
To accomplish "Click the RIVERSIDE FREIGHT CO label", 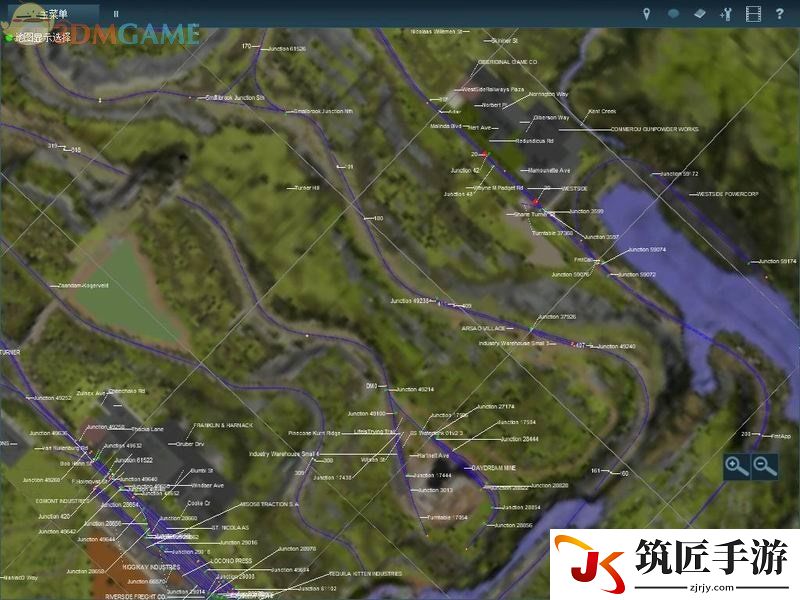I will (x=136, y=596).
